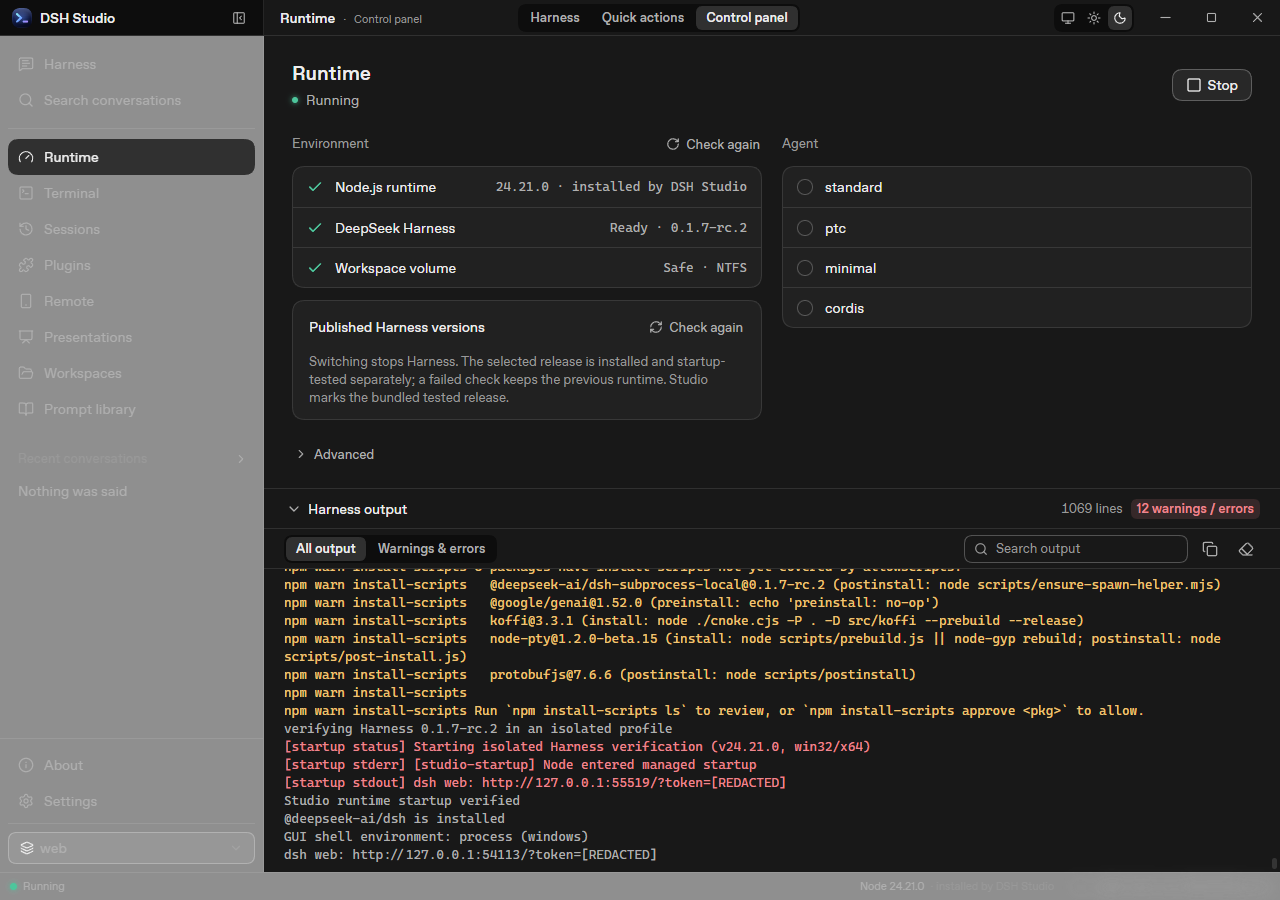Click the Remote device icon
Image resolution: width=1280 pixels, height=900 pixels.
click(27, 301)
